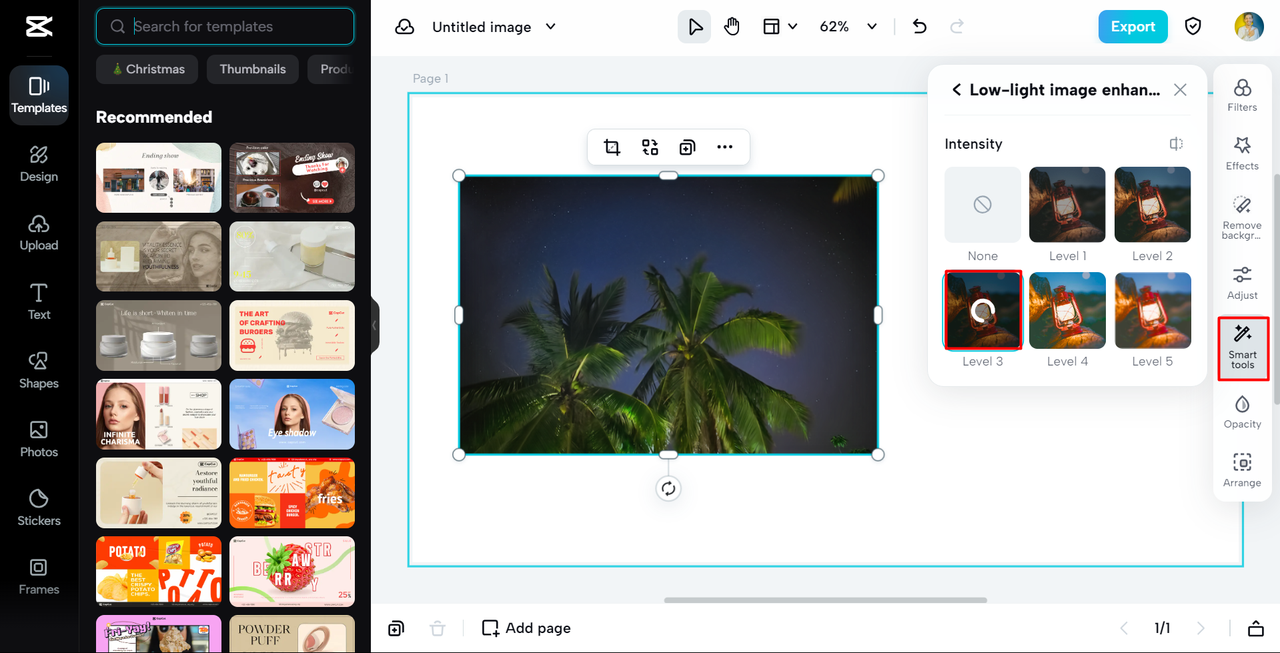Select Level 1 intensity thumbnail
Image resolution: width=1280 pixels, height=653 pixels.
click(x=1067, y=204)
